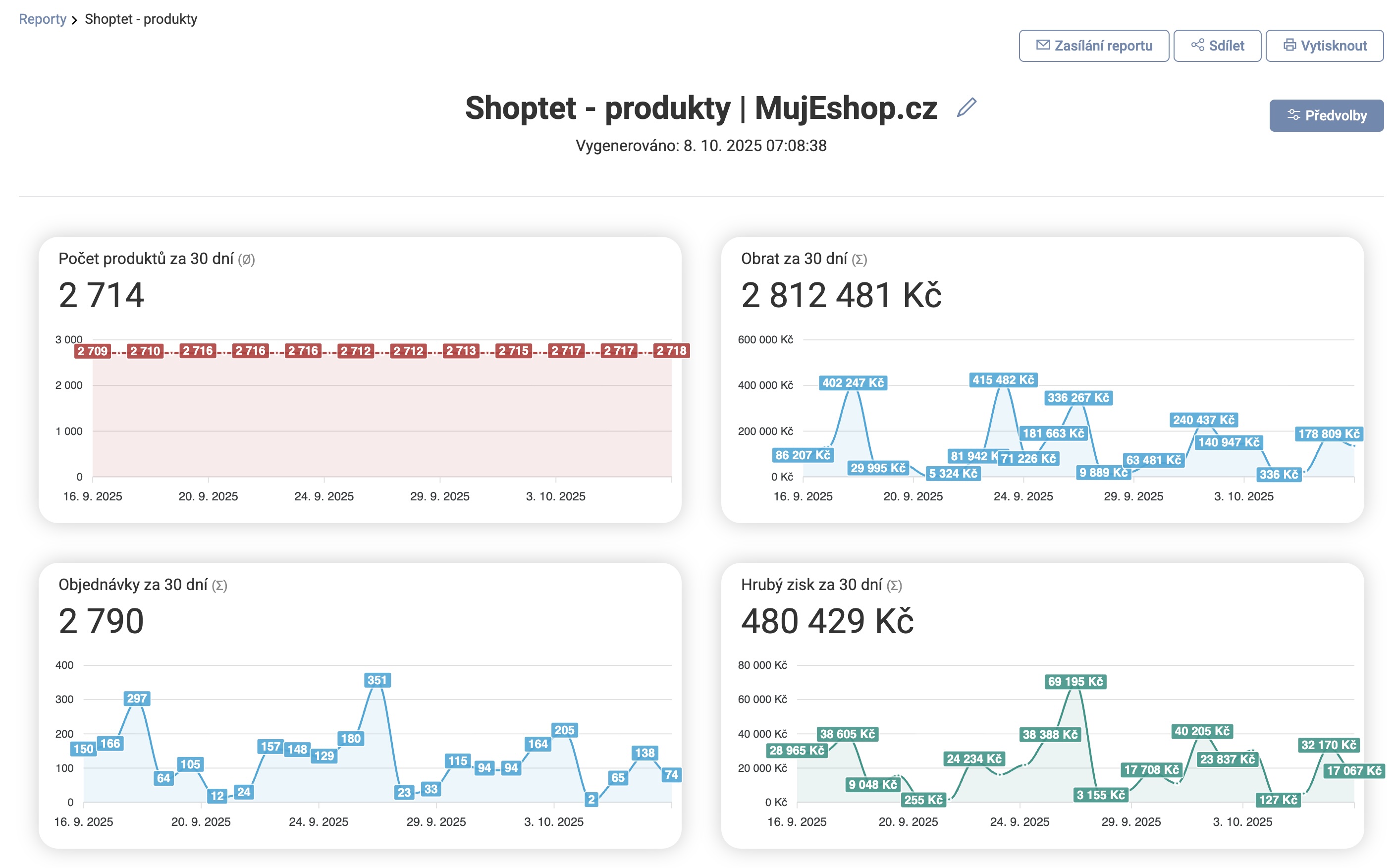Click the sum symbol next to Obrat heading
1396x868 pixels.
coord(859,260)
